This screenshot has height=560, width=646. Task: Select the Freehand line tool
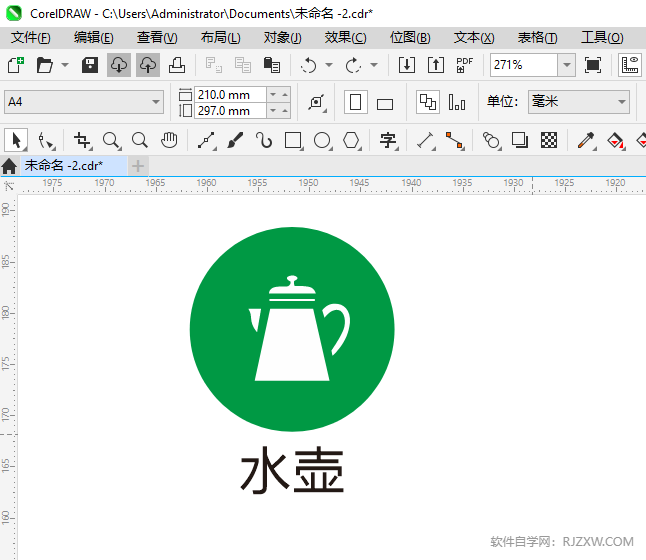tap(206, 141)
